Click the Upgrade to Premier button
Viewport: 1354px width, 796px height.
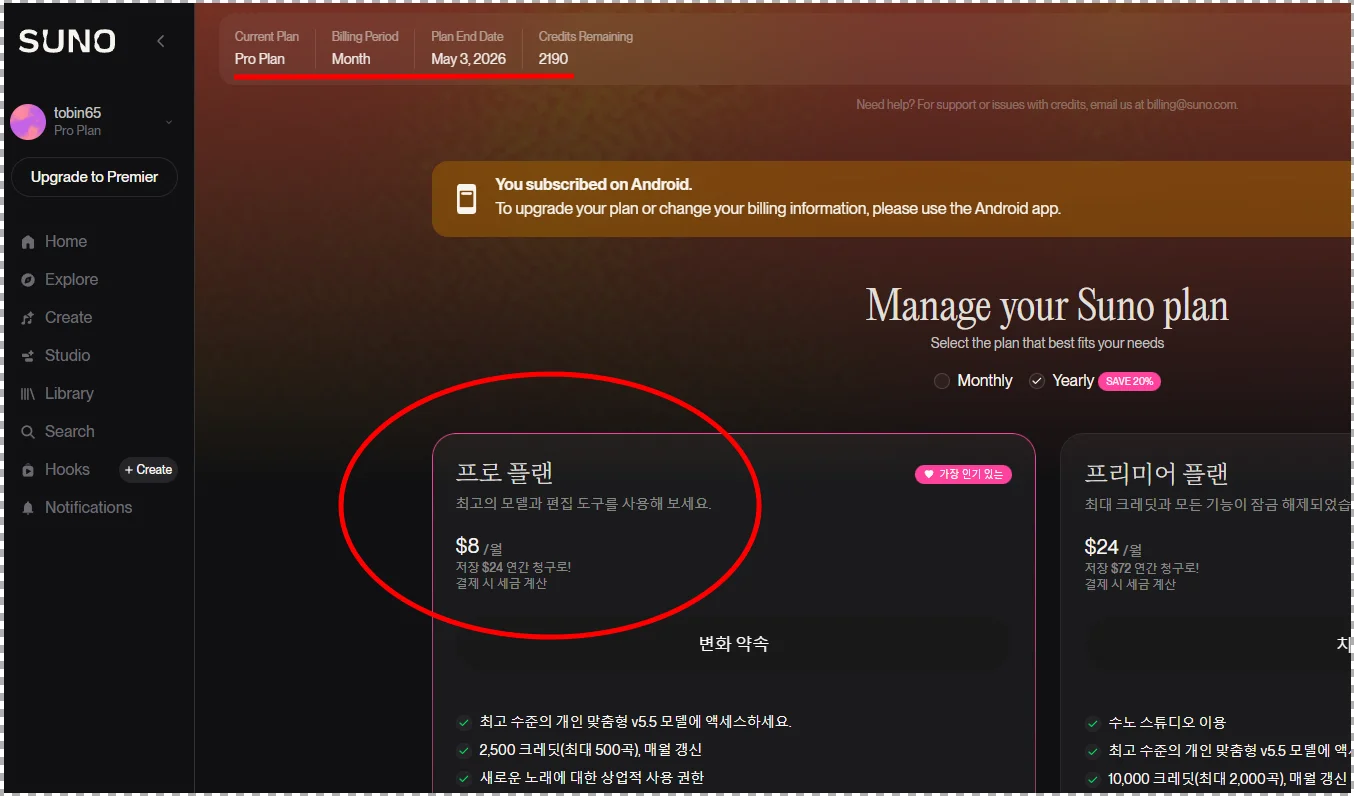(94, 177)
